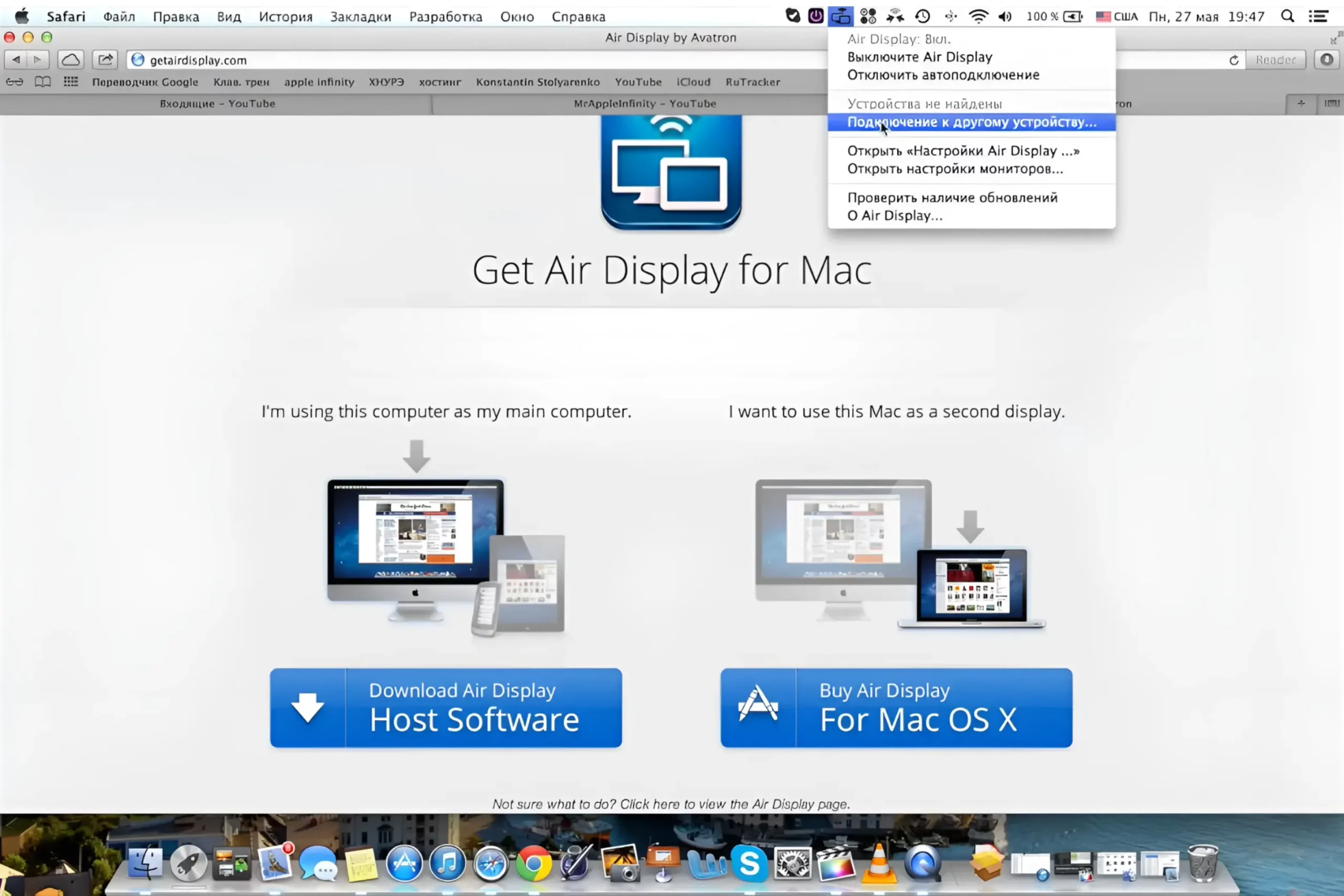Open Time Machine menu bar icon
This screenshot has width=1344, height=896.
pyautogui.click(x=922, y=17)
